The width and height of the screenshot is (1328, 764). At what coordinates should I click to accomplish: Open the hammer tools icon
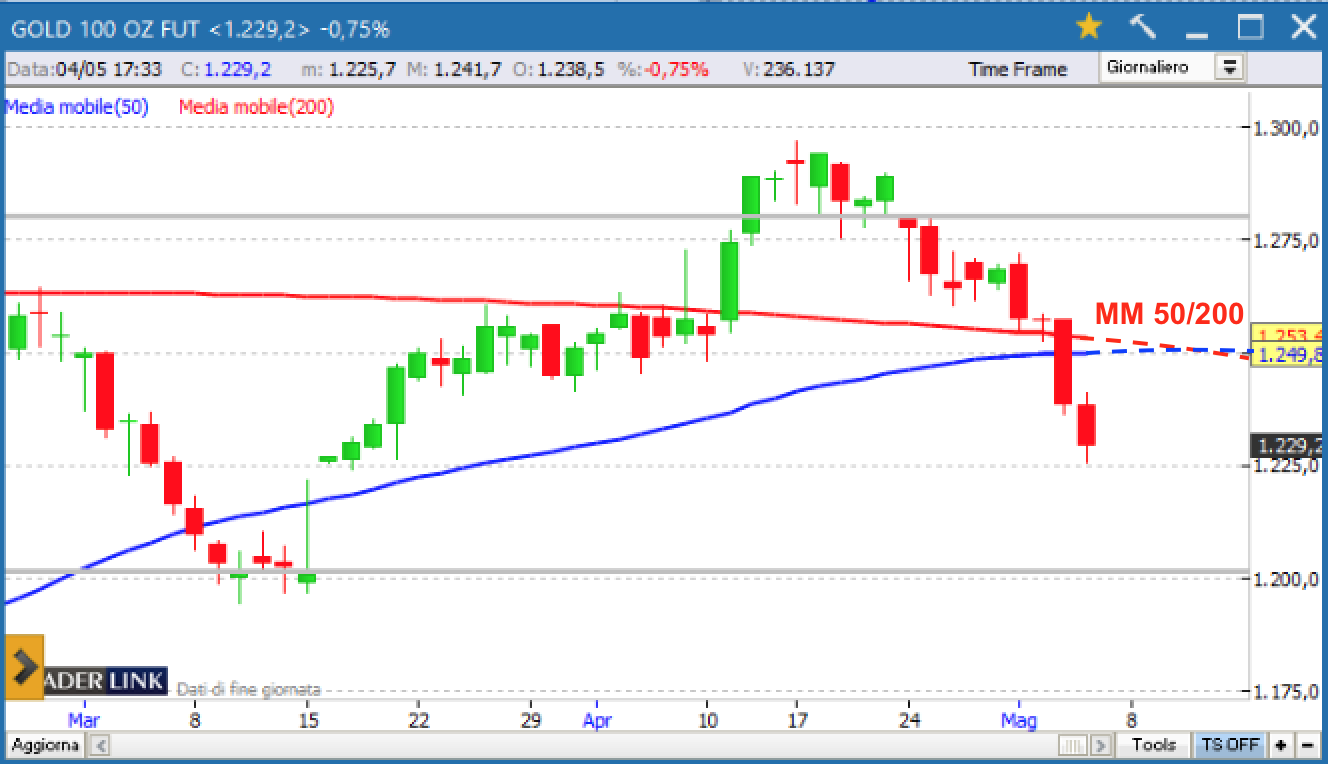[1142, 27]
